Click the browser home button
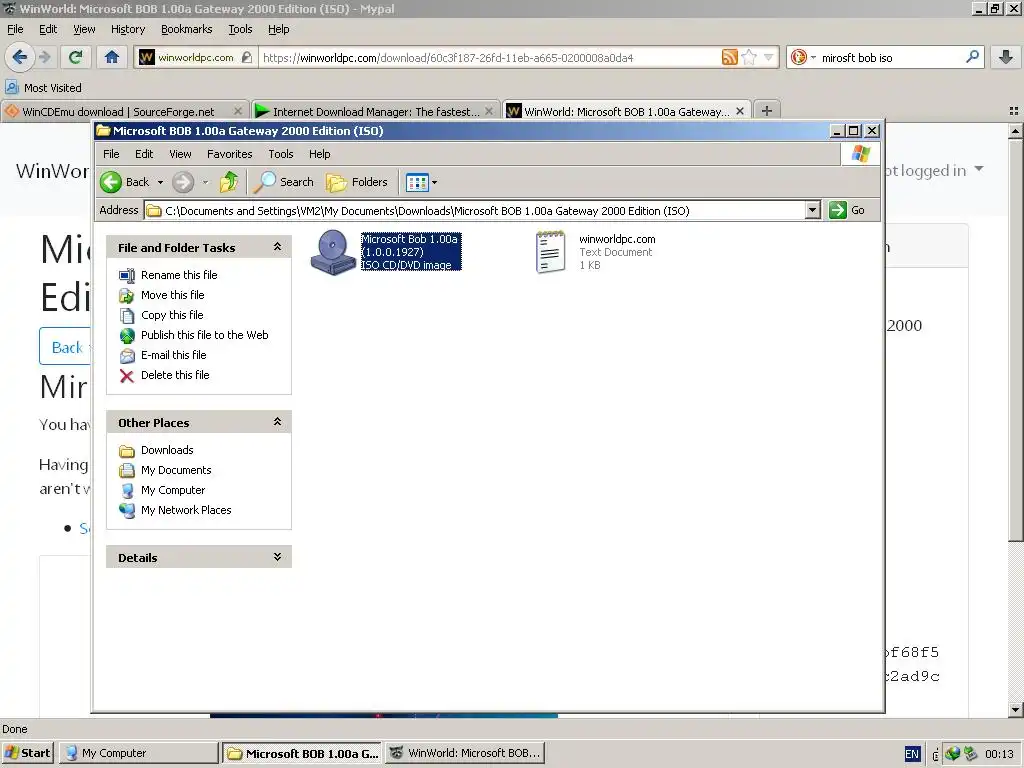Image resolution: width=1024 pixels, height=768 pixels. click(x=112, y=57)
